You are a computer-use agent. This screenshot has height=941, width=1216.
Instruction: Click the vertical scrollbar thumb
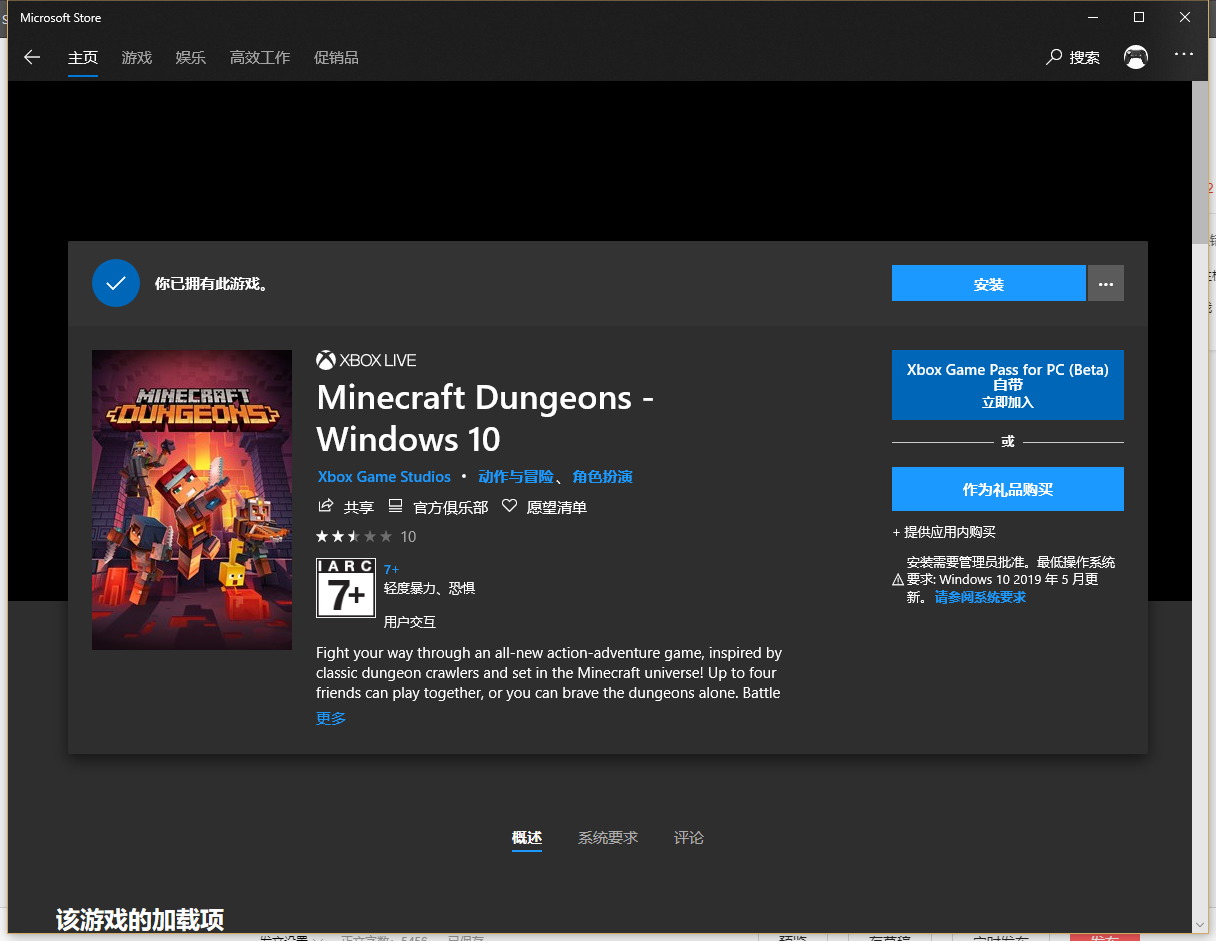1200,162
